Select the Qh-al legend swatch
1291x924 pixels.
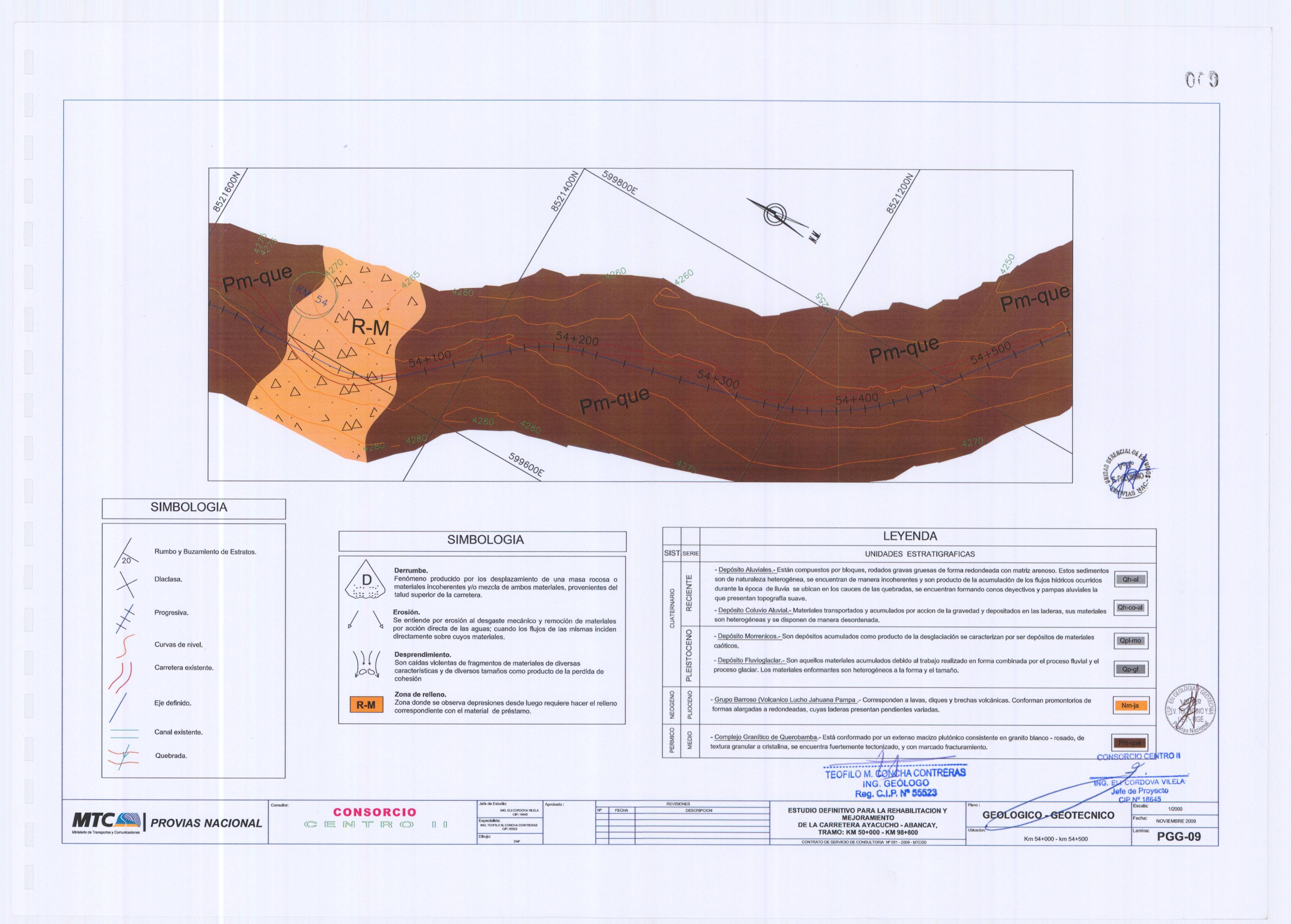(x=1130, y=580)
